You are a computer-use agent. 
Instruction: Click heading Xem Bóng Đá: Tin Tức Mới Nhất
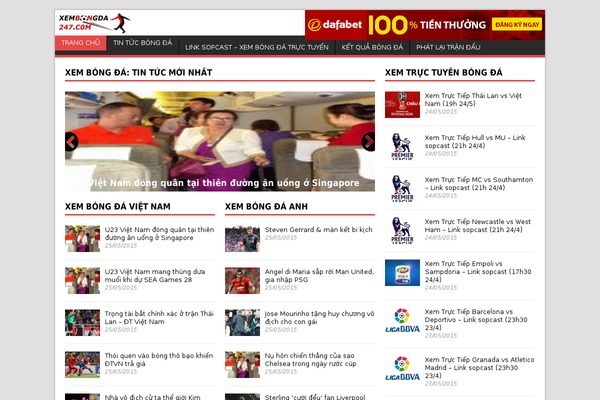click(139, 72)
